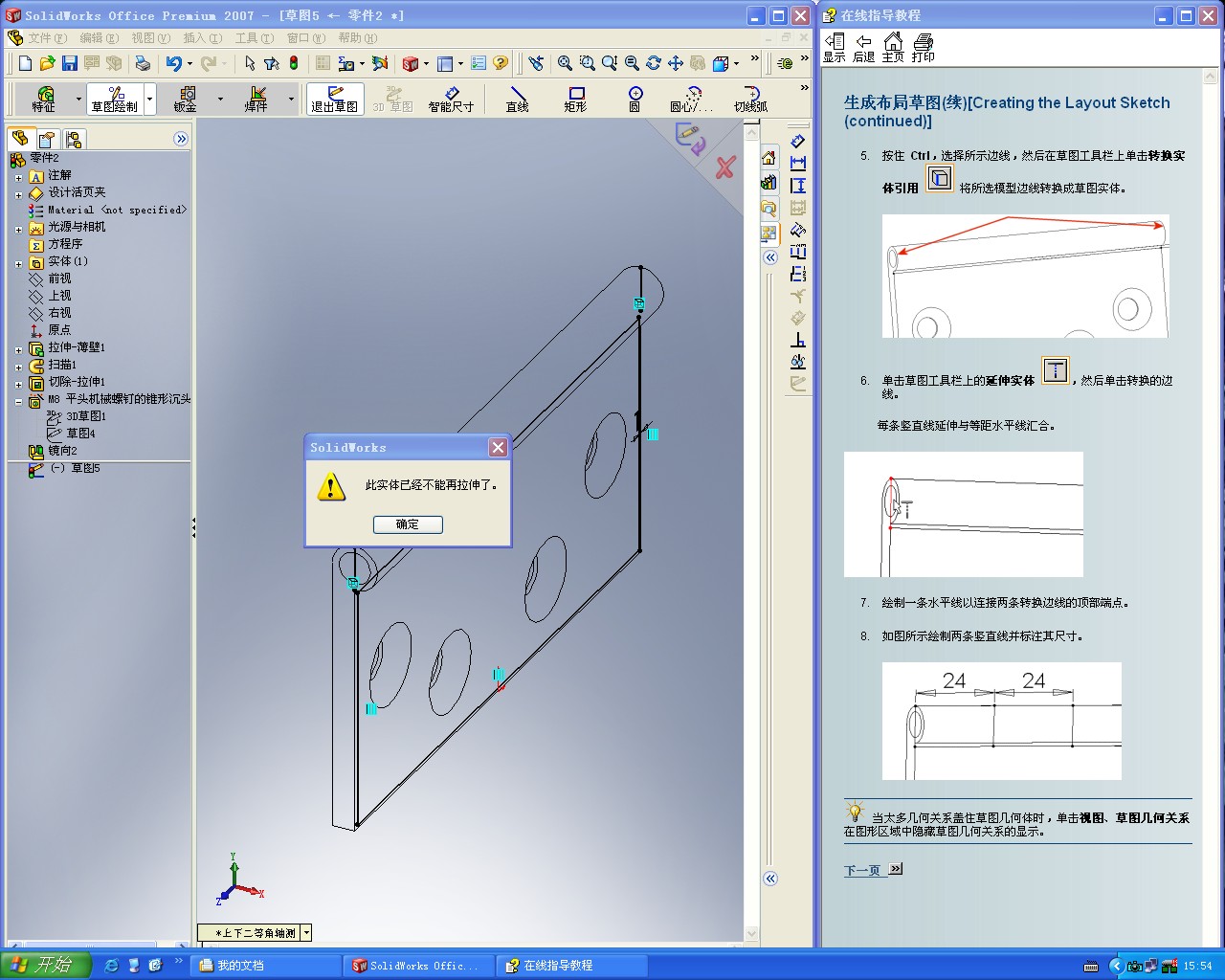1225x980 pixels.
Task: Click the New document icon
Action: tap(25, 63)
